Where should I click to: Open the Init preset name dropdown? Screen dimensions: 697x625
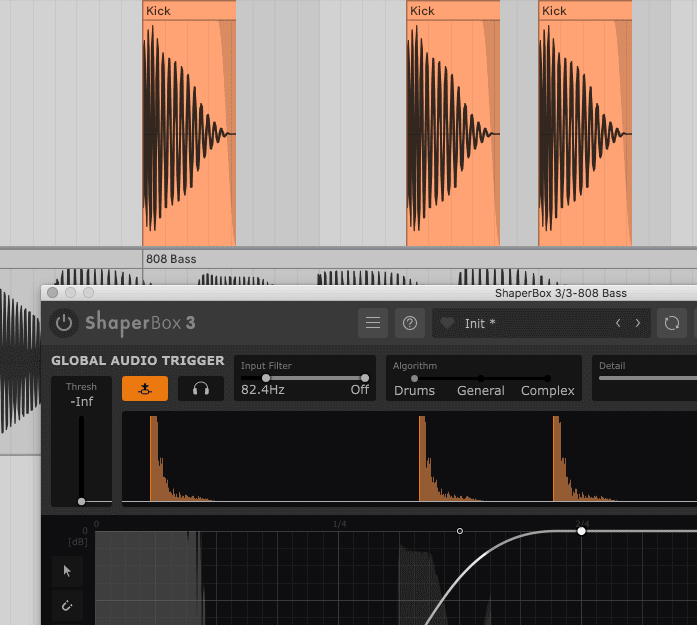pyautogui.click(x=530, y=324)
